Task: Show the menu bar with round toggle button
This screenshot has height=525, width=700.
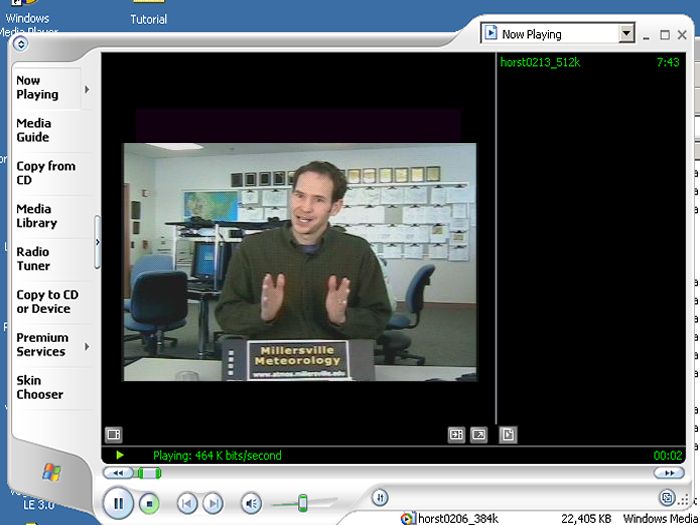Action: pos(21,44)
